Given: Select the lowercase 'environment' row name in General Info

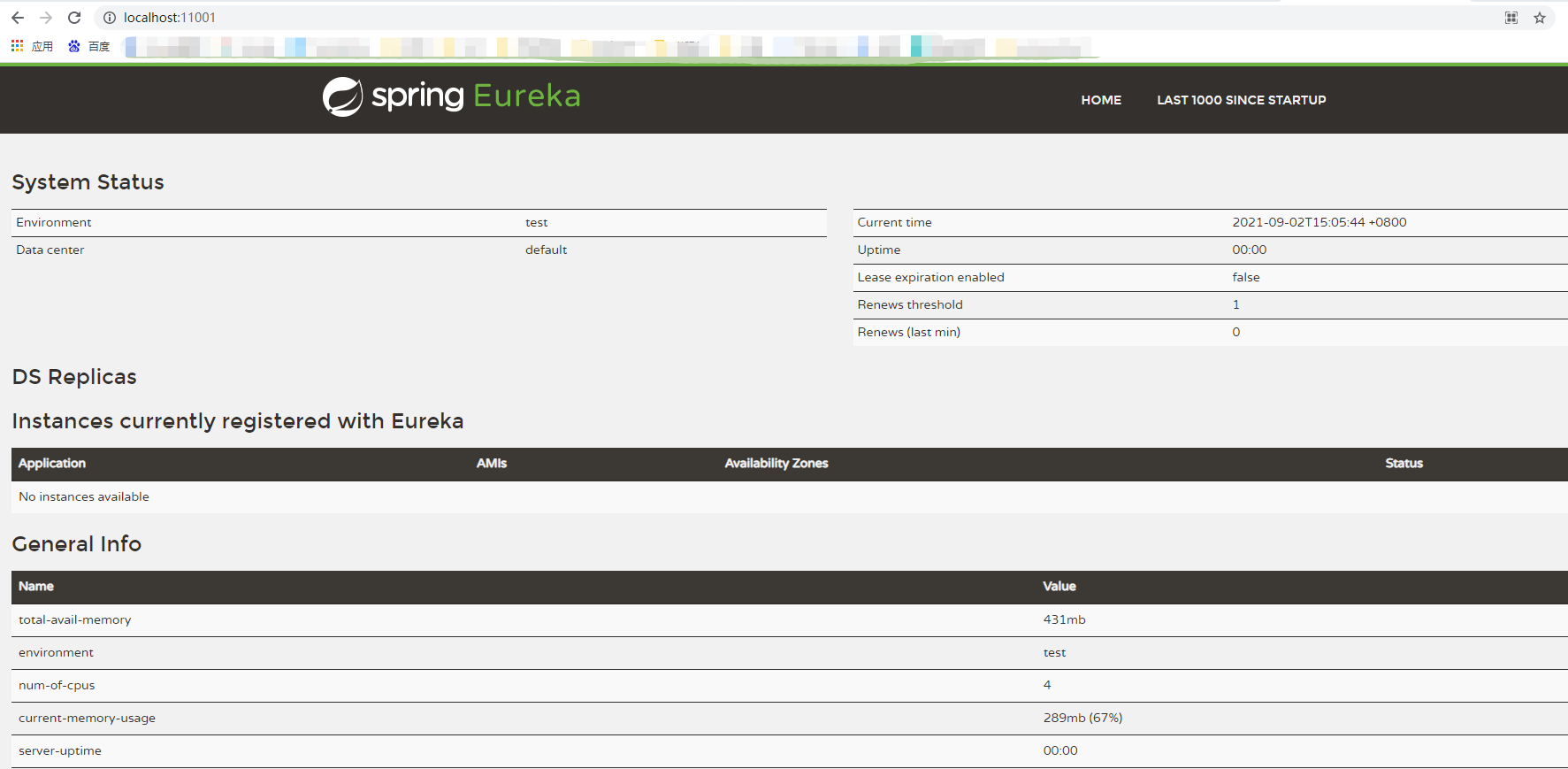Looking at the screenshot, I should [56, 652].
